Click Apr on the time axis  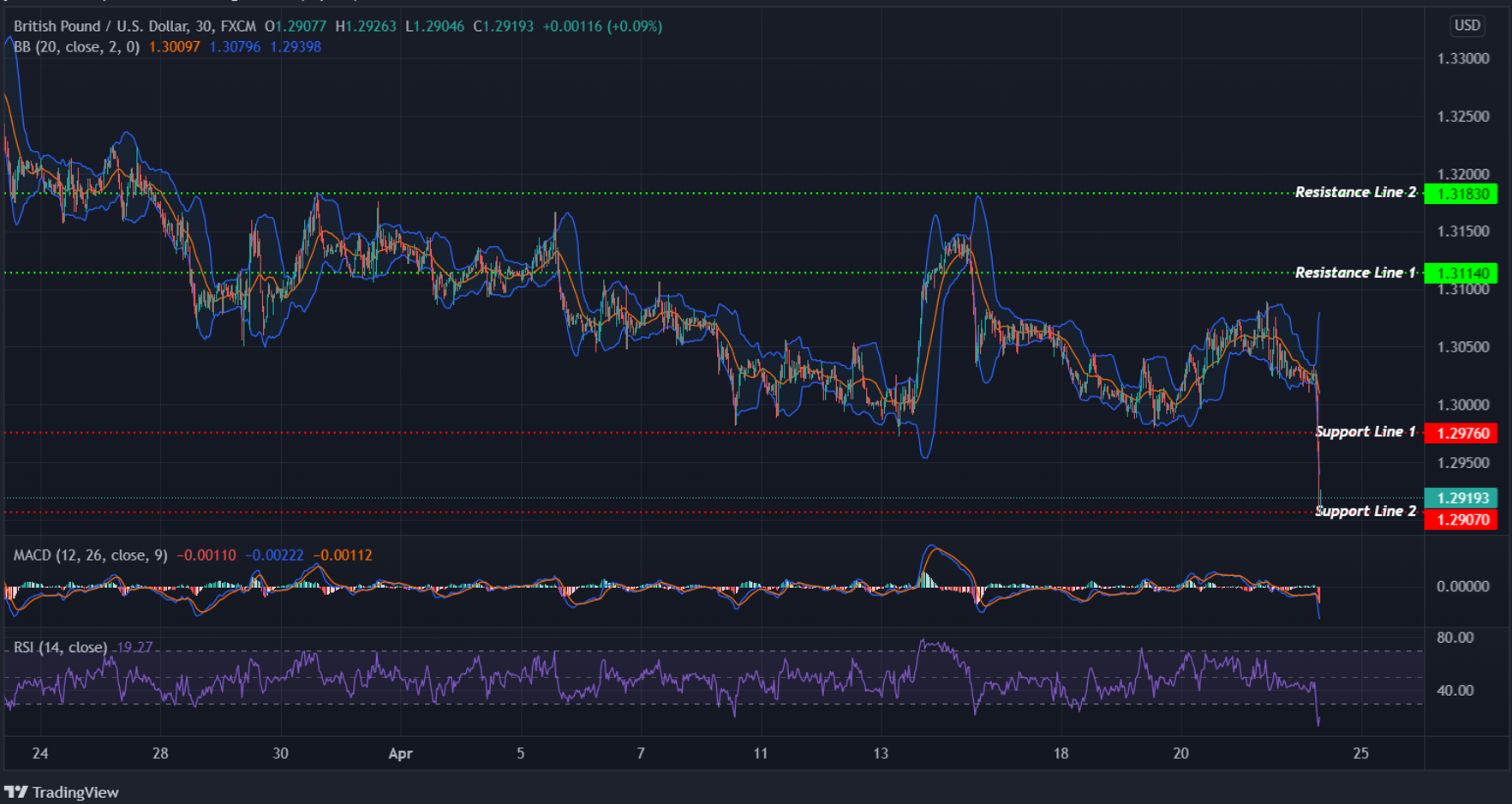[399, 753]
